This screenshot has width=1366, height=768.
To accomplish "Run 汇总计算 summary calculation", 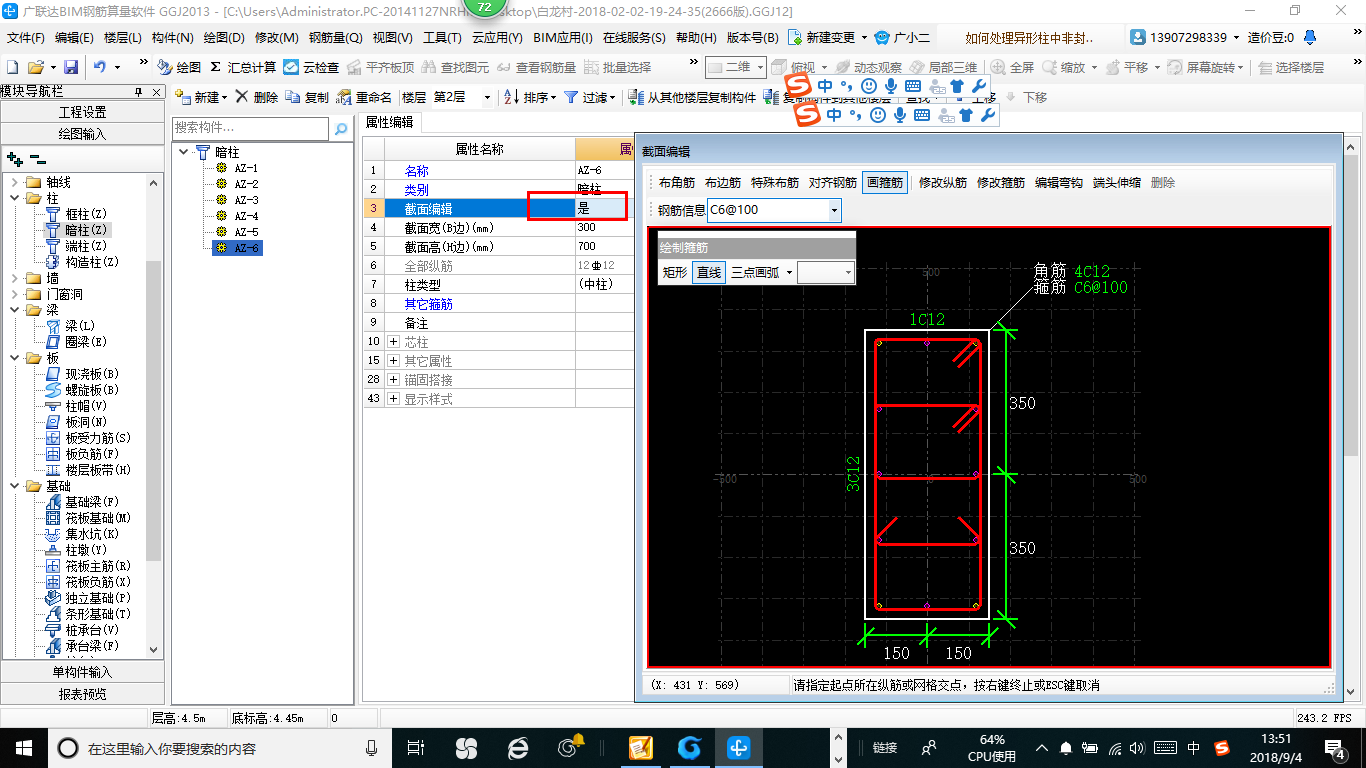I will [x=243, y=67].
